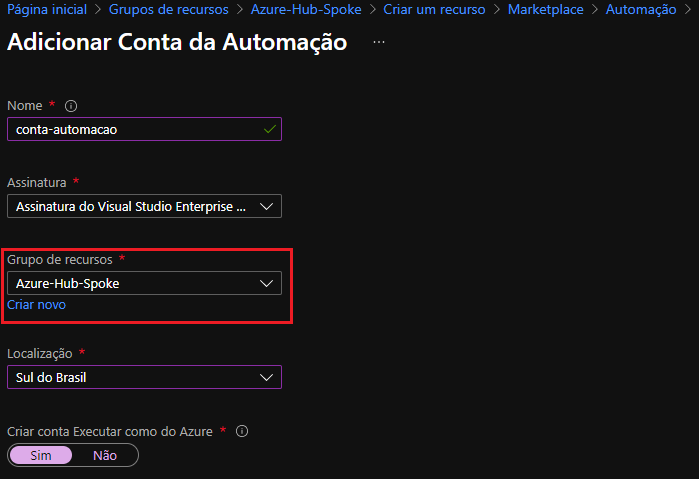This screenshot has height=479, width=699.
Task: Return to Marketplace breadcrumb
Action: (x=547, y=9)
